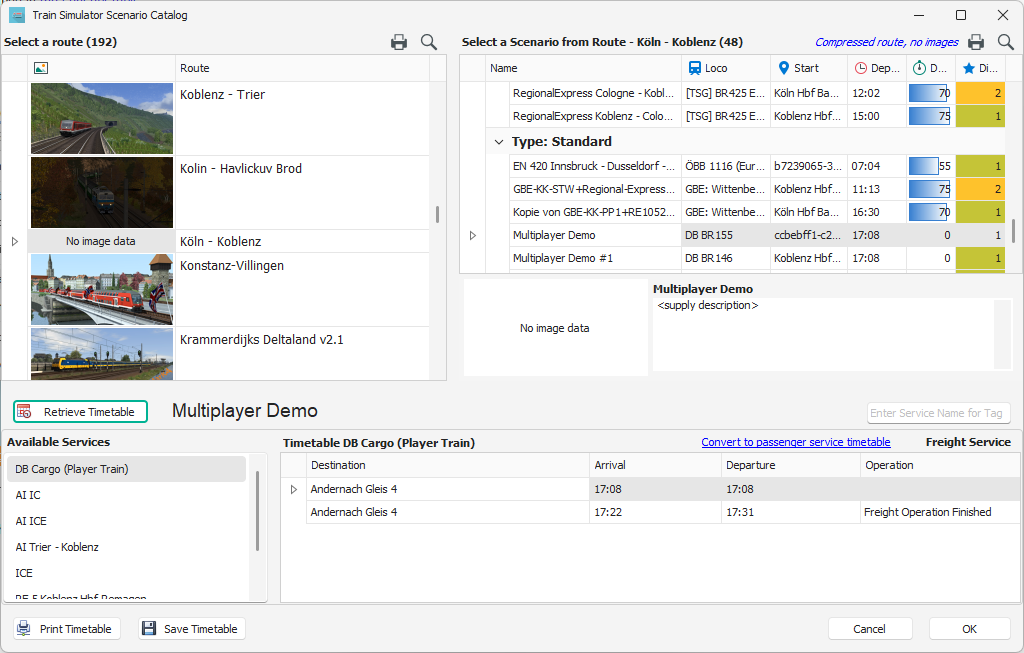Viewport: 1024px width, 653px height.
Task: Select Konstanz-Villingen route thumbnail
Action: click(102, 289)
